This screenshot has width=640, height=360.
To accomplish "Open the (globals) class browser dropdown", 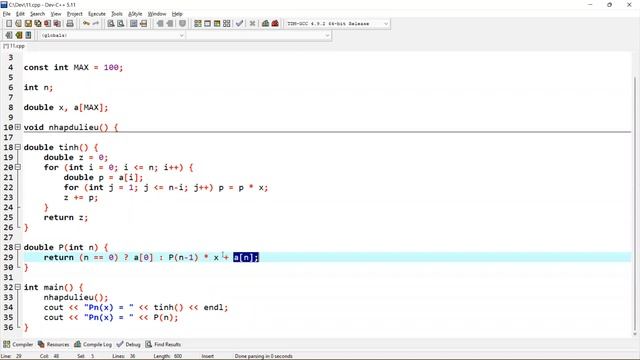I will (x=112, y=36).
